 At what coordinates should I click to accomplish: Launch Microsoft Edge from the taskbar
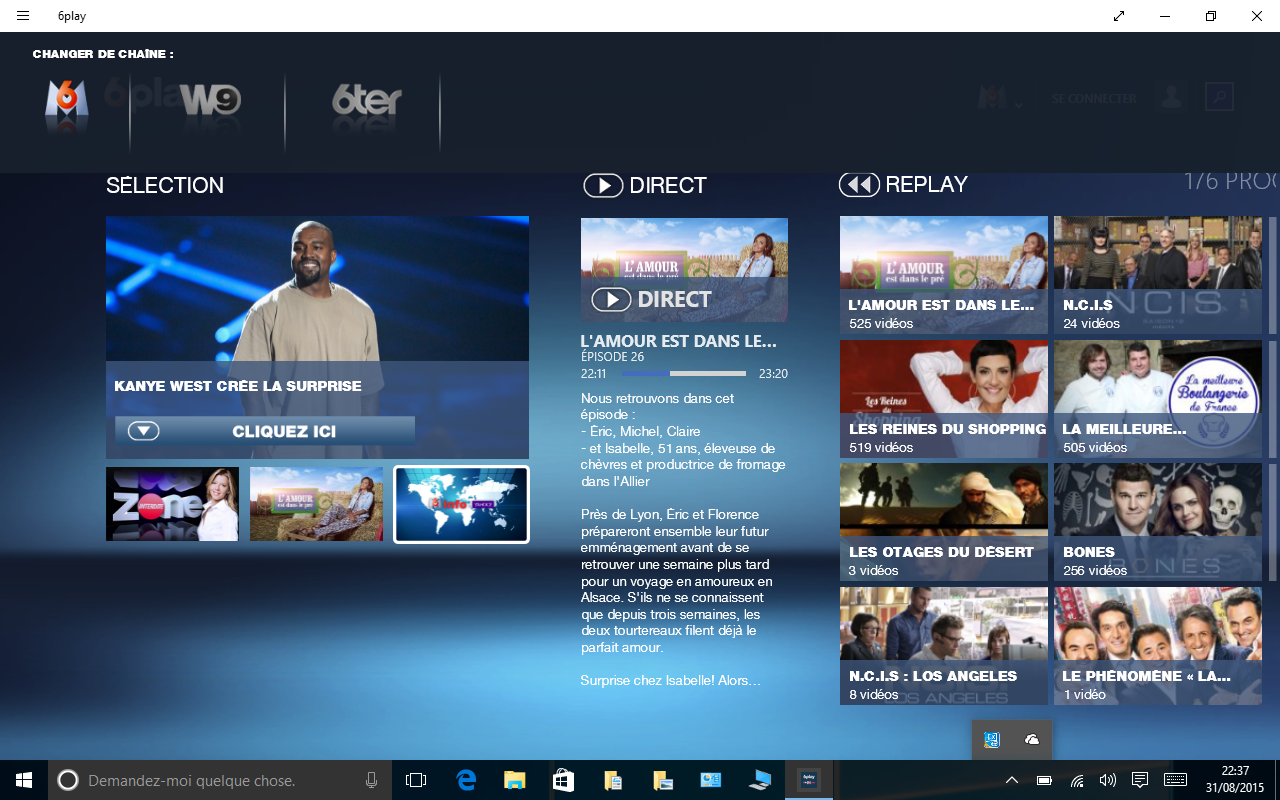pos(465,780)
